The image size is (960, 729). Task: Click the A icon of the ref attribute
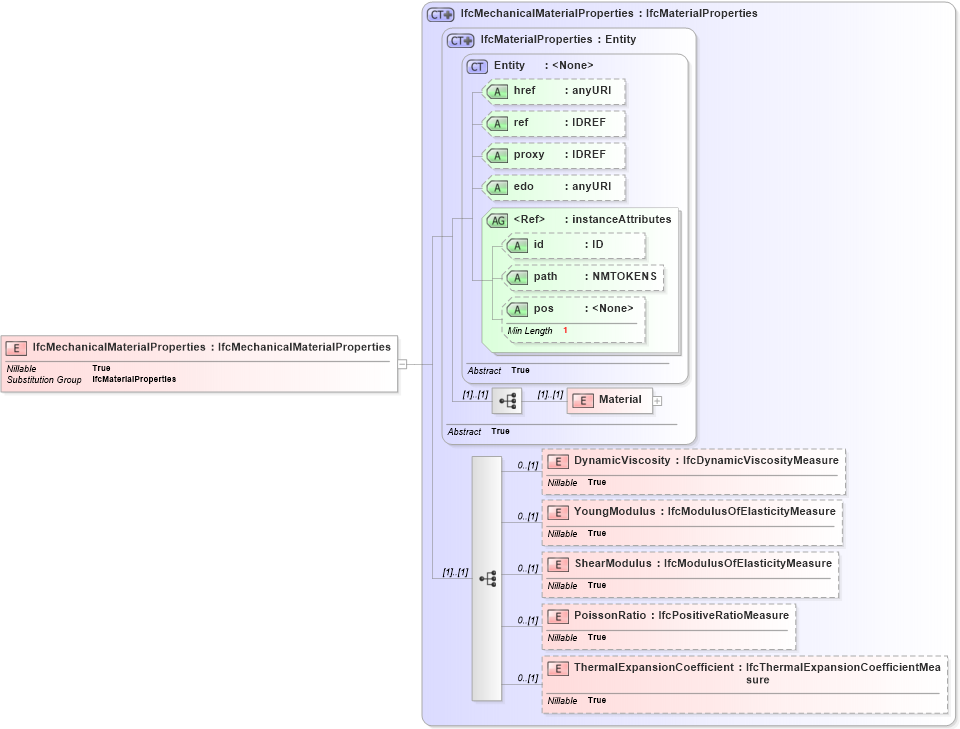(x=496, y=123)
